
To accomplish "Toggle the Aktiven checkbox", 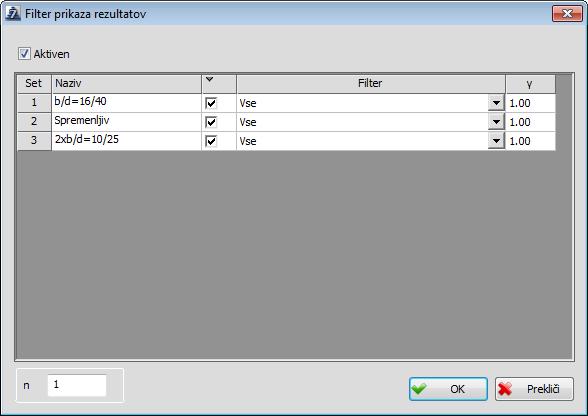I will tap(24, 54).
